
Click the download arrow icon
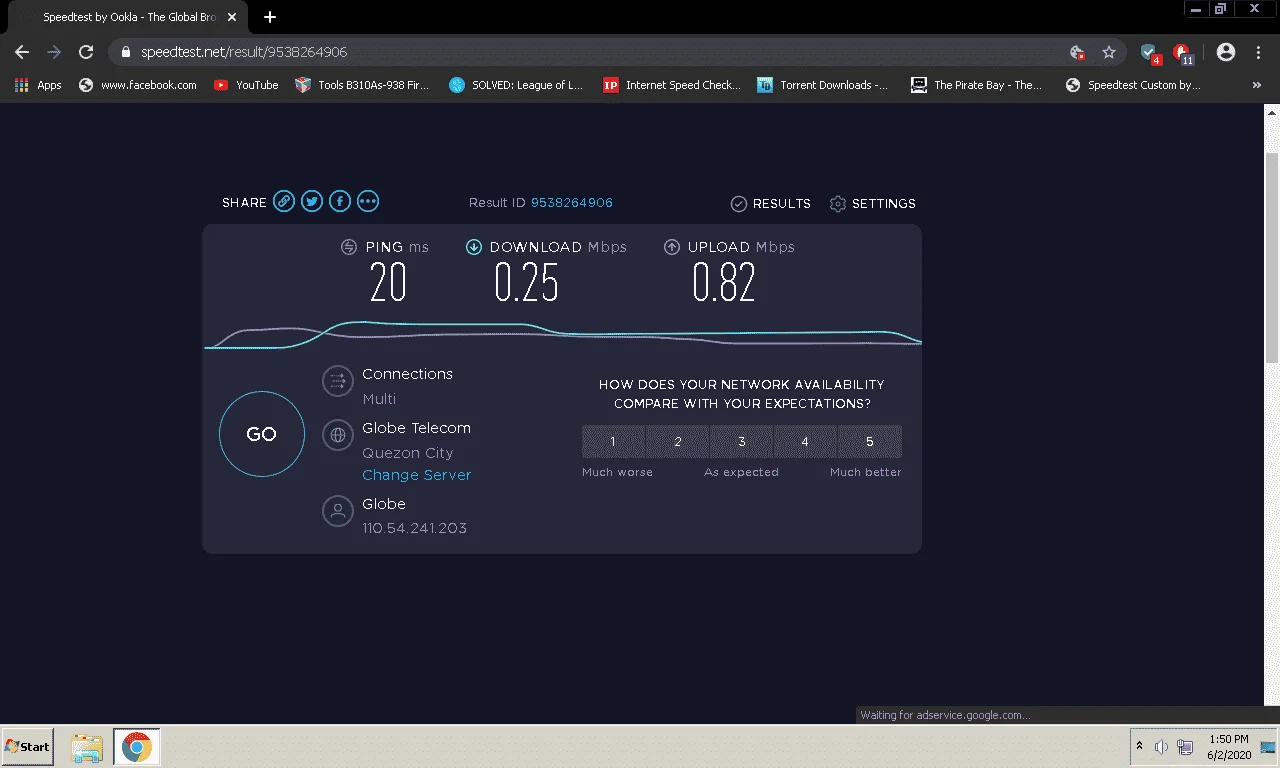[474, 247]
